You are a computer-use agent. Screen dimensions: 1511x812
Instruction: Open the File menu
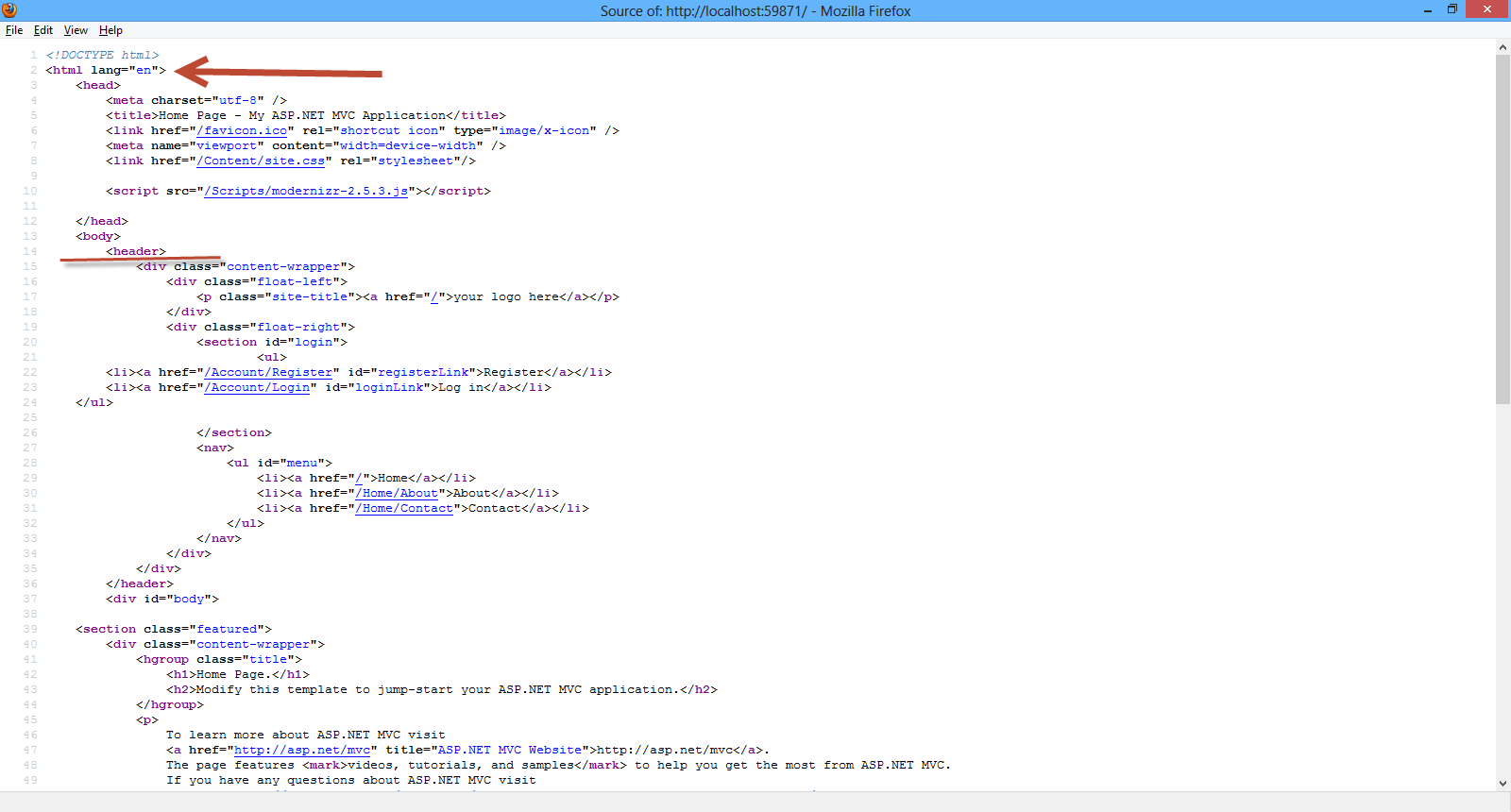(x=14, y=30)
